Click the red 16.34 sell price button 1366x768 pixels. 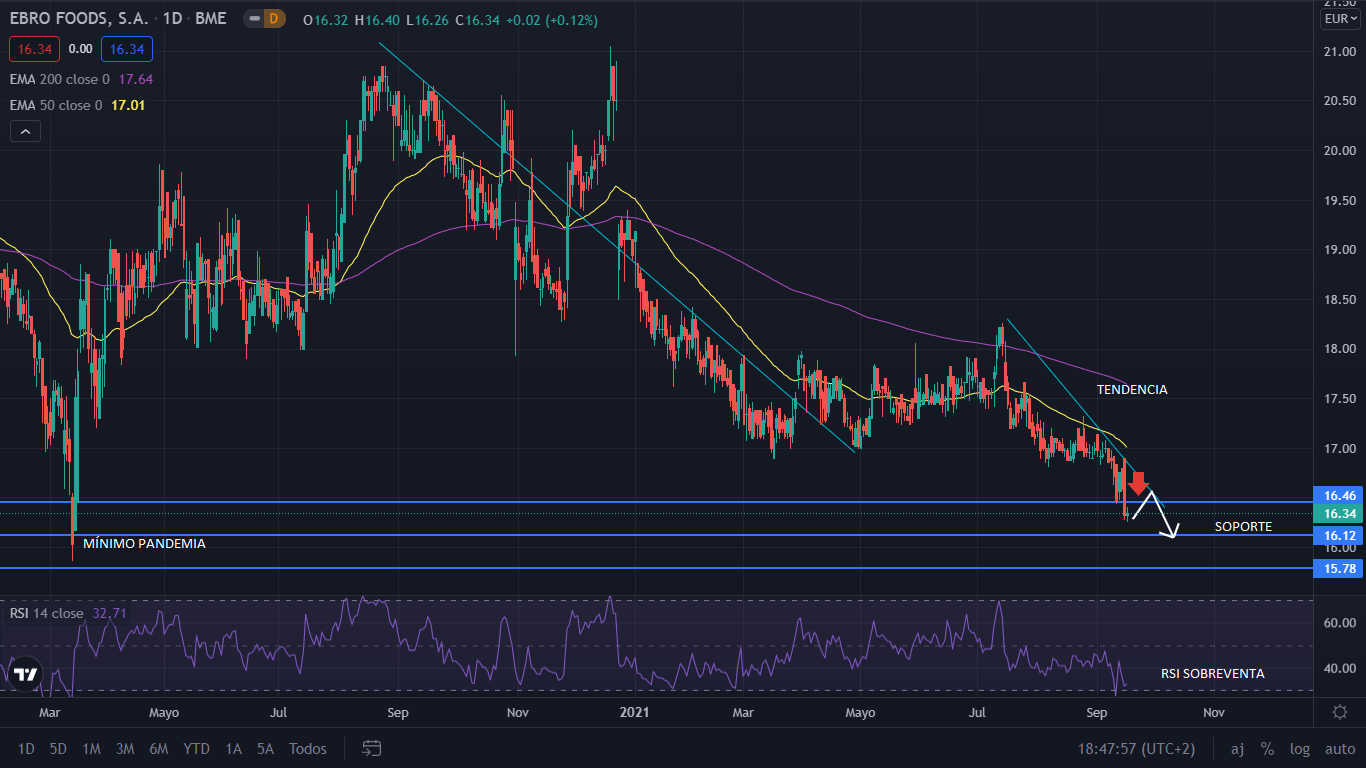[x=35, y=48]
